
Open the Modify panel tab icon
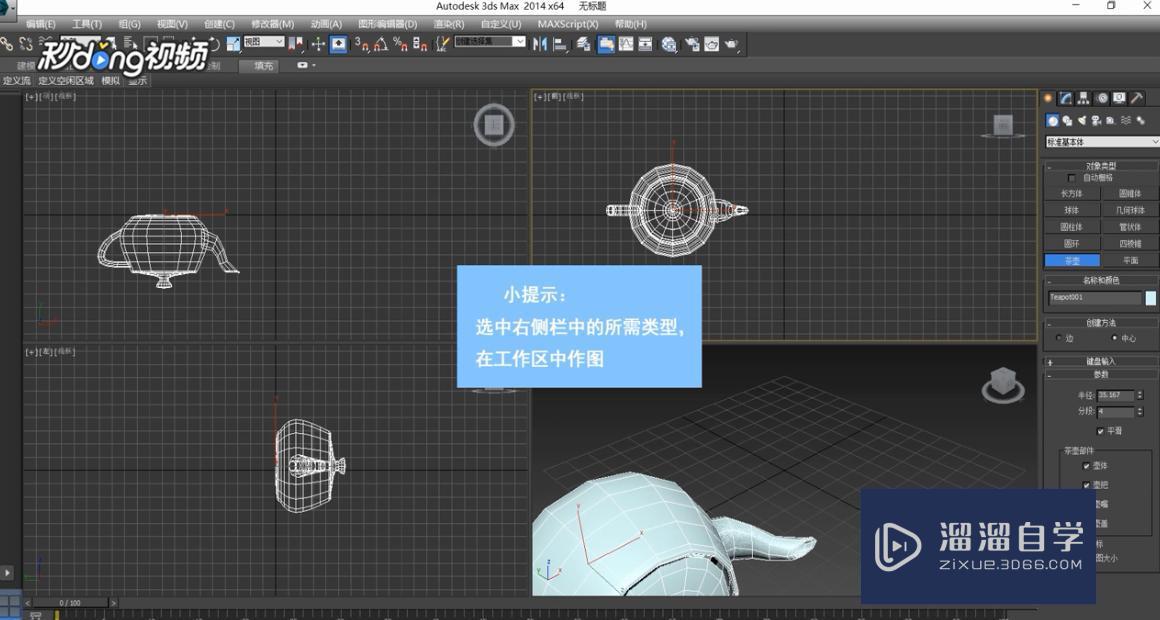[1066, 98]
